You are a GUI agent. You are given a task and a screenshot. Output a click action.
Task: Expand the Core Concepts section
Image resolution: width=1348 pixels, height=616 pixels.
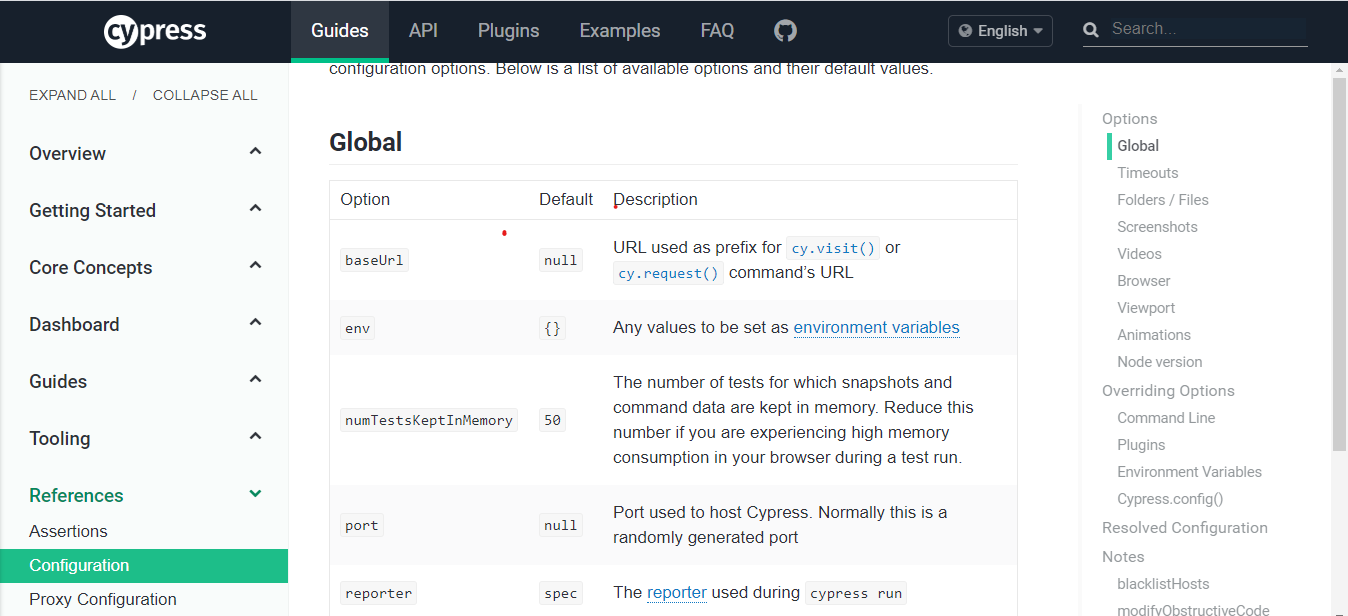255,266
